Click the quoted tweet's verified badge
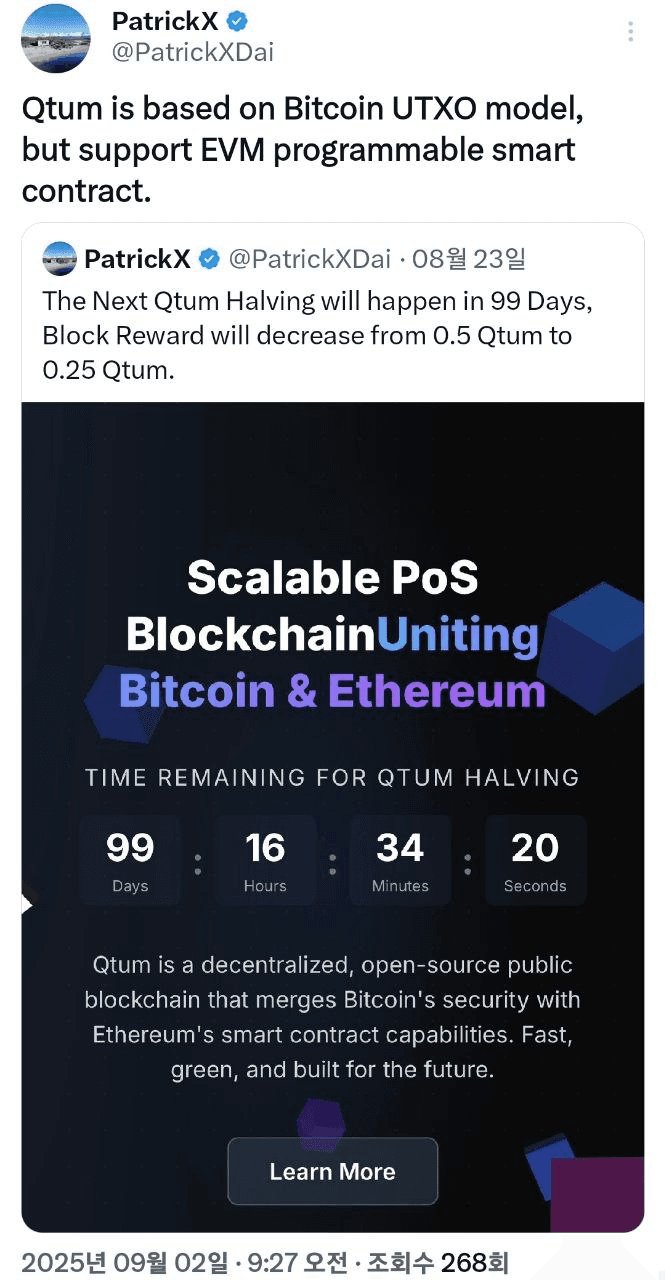This screenshot has width=665, height=1280. (x=209, y=260)
